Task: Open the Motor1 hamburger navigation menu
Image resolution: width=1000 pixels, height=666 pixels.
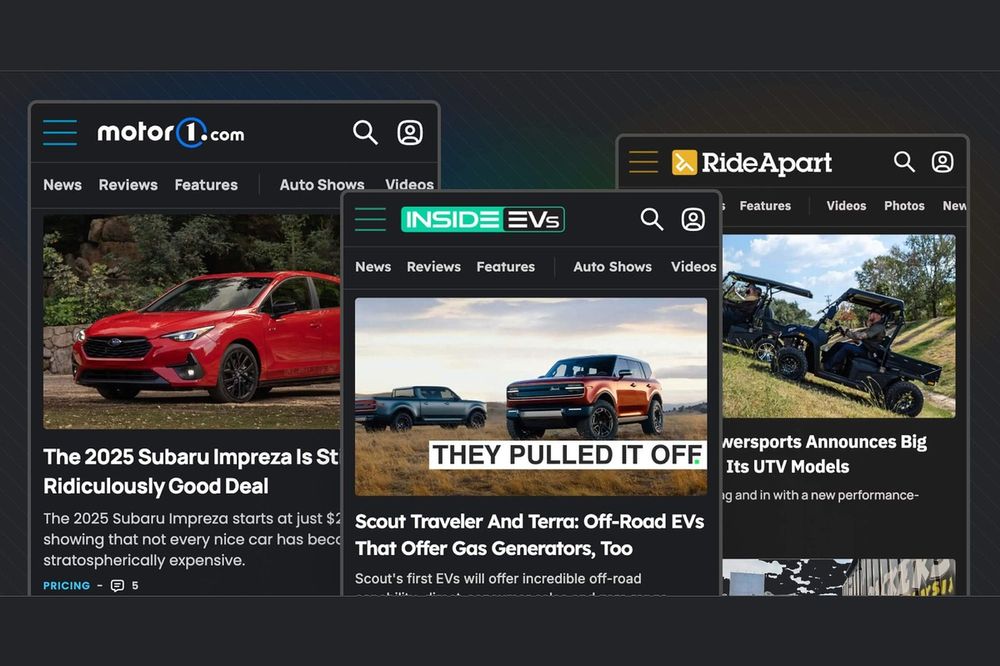Action: (x=59, y=132)
